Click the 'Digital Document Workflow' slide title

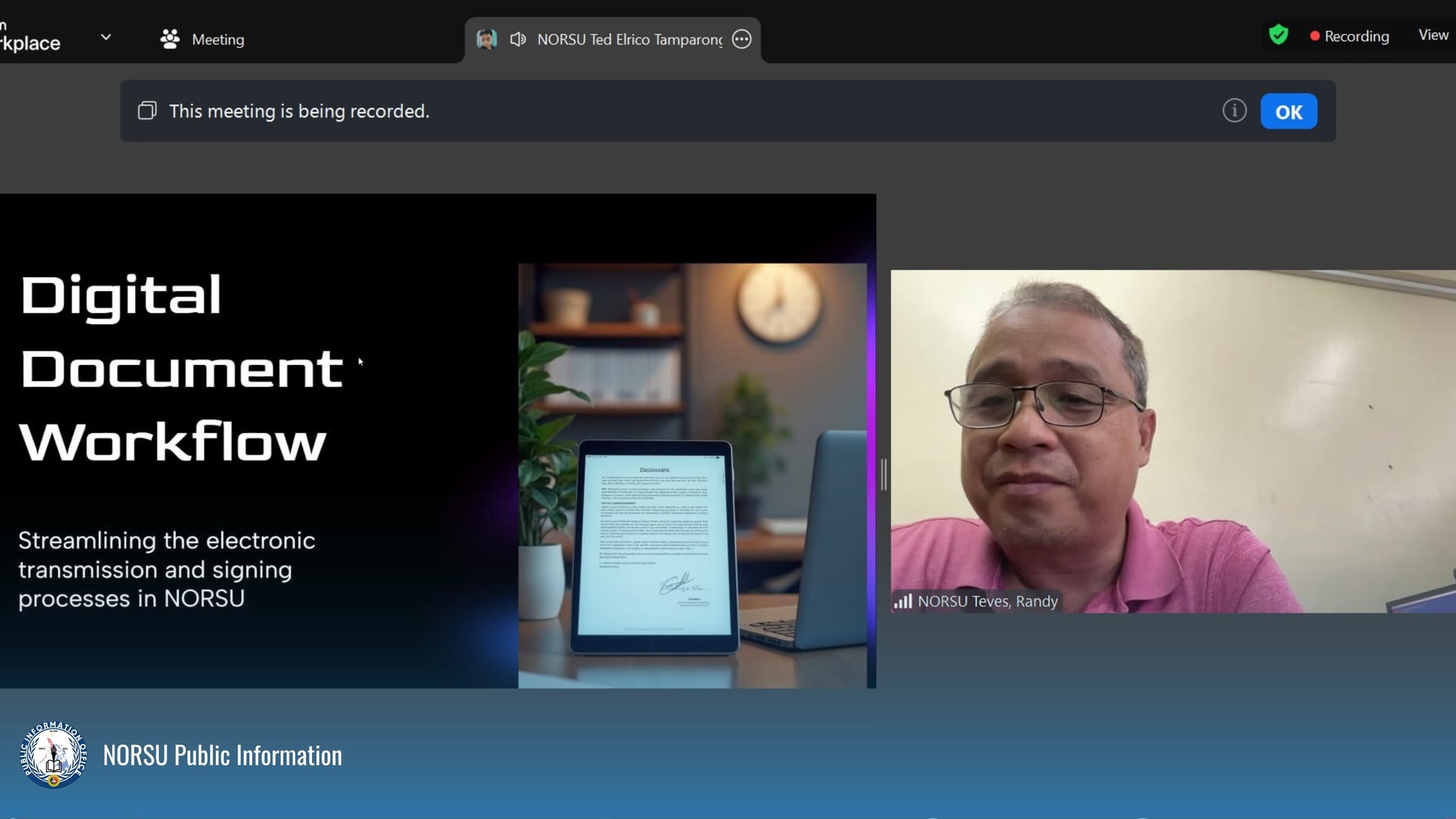(x=182, y=368)
